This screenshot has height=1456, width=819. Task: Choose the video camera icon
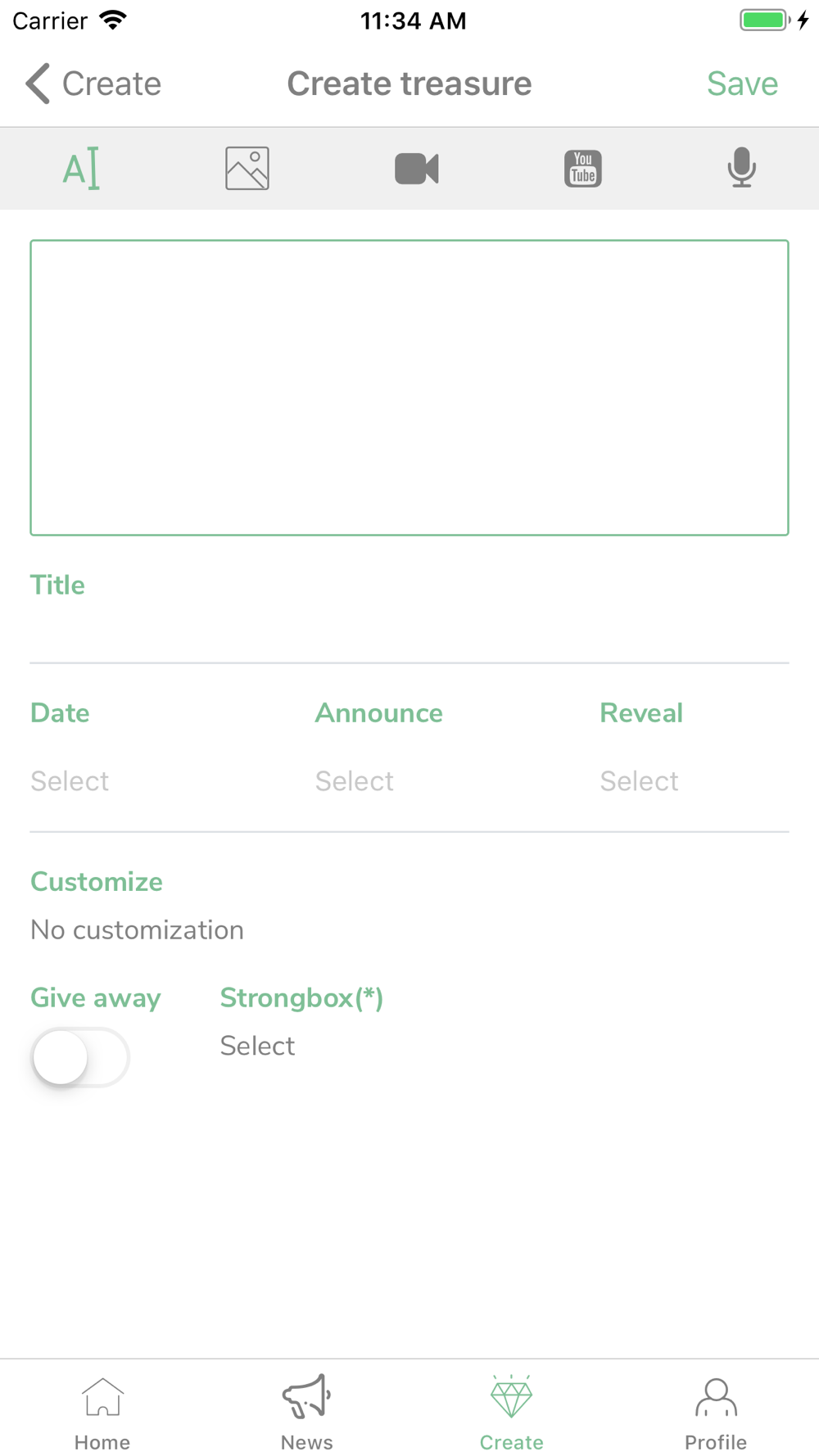click(417, 169)
